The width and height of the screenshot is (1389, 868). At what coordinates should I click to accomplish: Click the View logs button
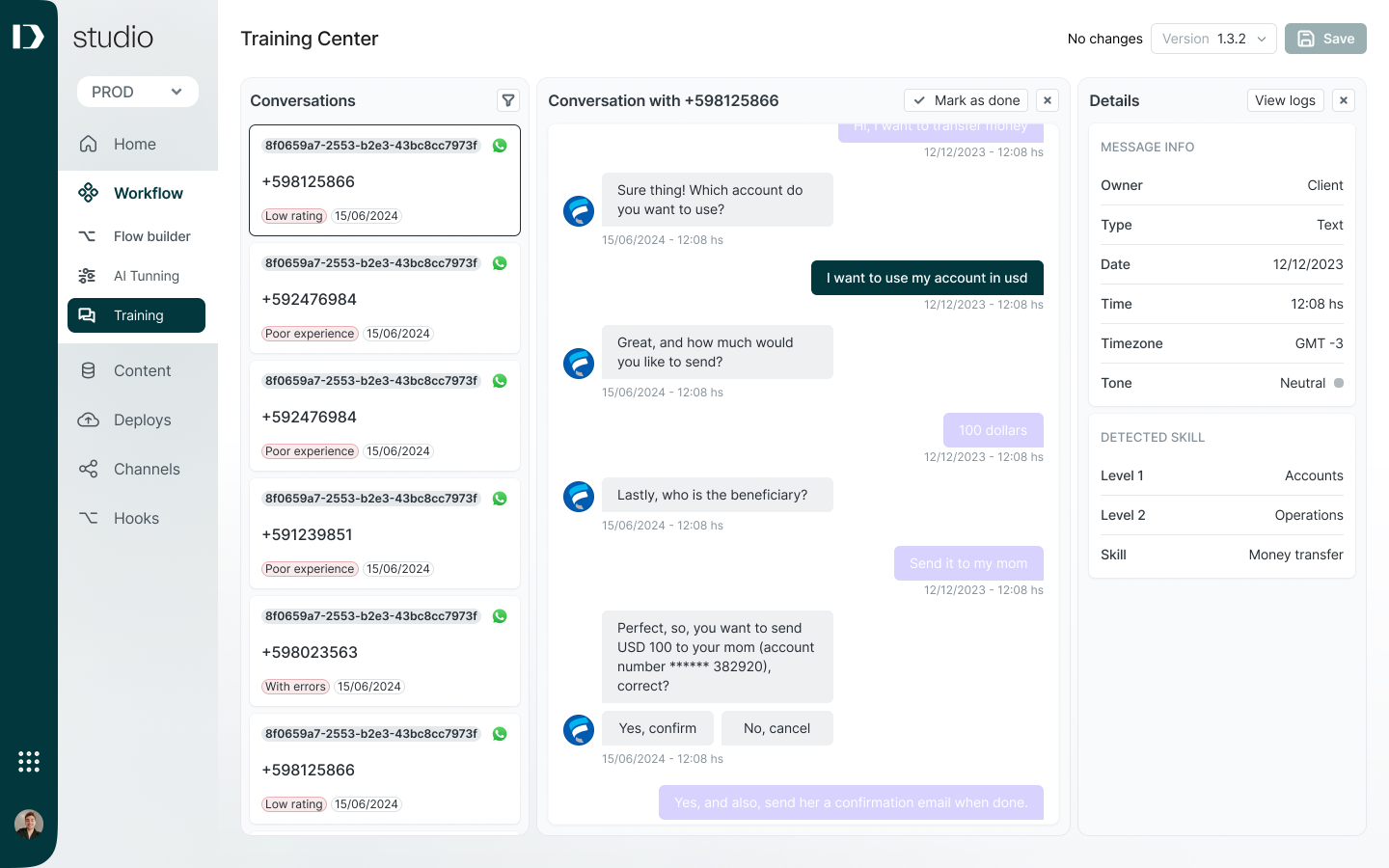click(x=1285, y=100)
